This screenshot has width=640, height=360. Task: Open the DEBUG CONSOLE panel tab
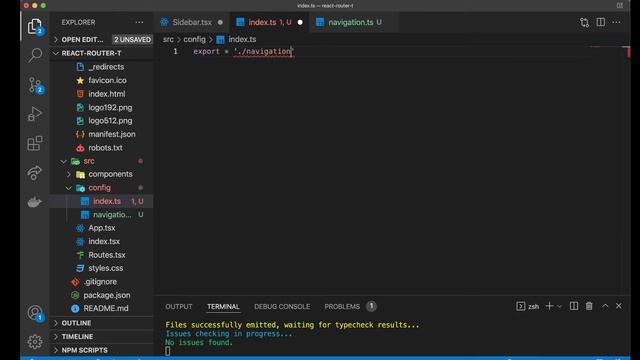point(282,307)
